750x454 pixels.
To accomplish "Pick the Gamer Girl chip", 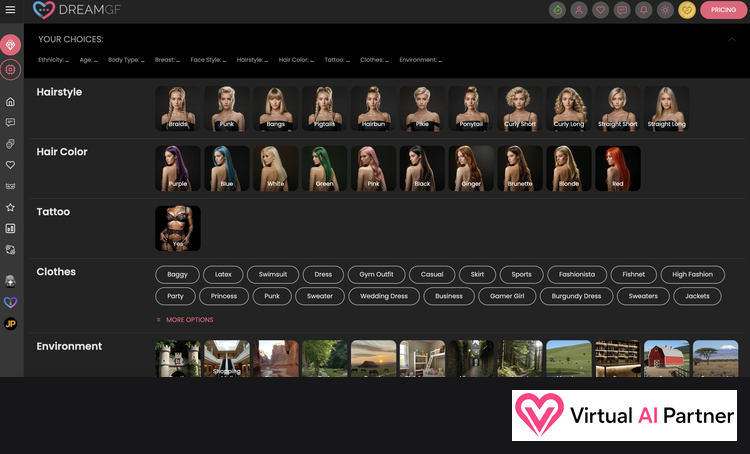I will point(507,296).
